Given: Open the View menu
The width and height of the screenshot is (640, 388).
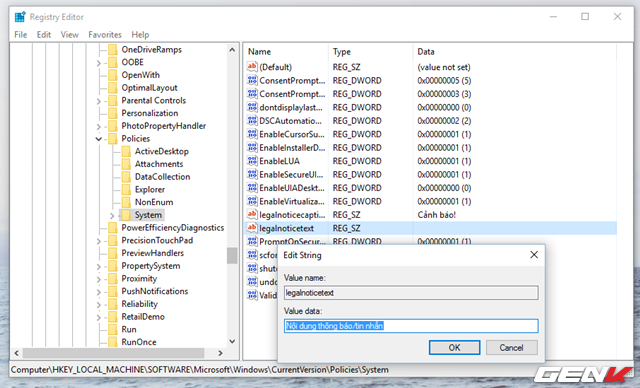Looking at the screenshot, I should pos(69,35).
